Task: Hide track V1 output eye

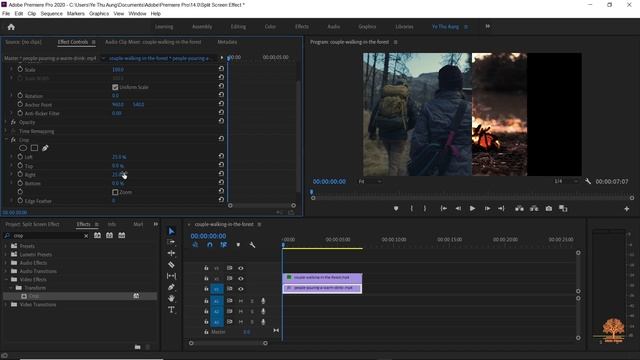Action: 241,289
